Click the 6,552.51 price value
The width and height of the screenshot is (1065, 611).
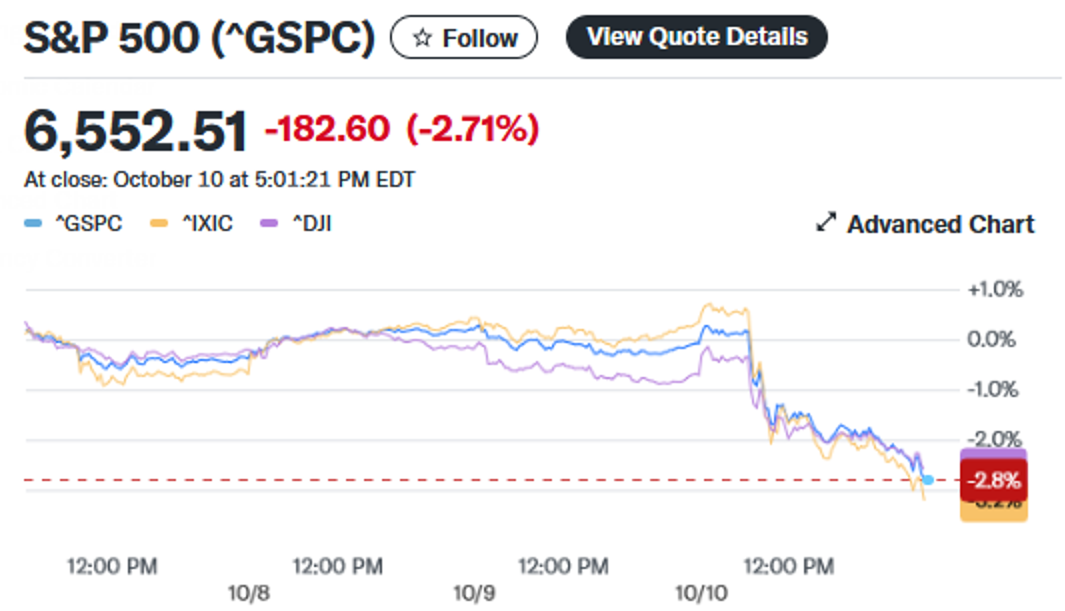click(135, 133)
